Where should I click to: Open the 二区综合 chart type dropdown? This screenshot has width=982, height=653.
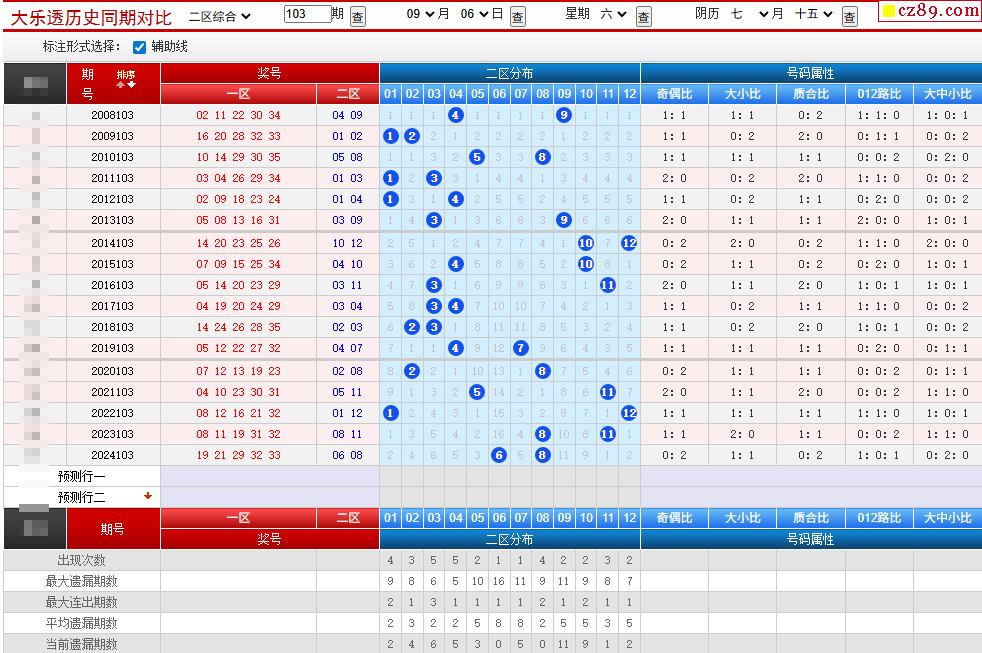(x=220, y=16)
